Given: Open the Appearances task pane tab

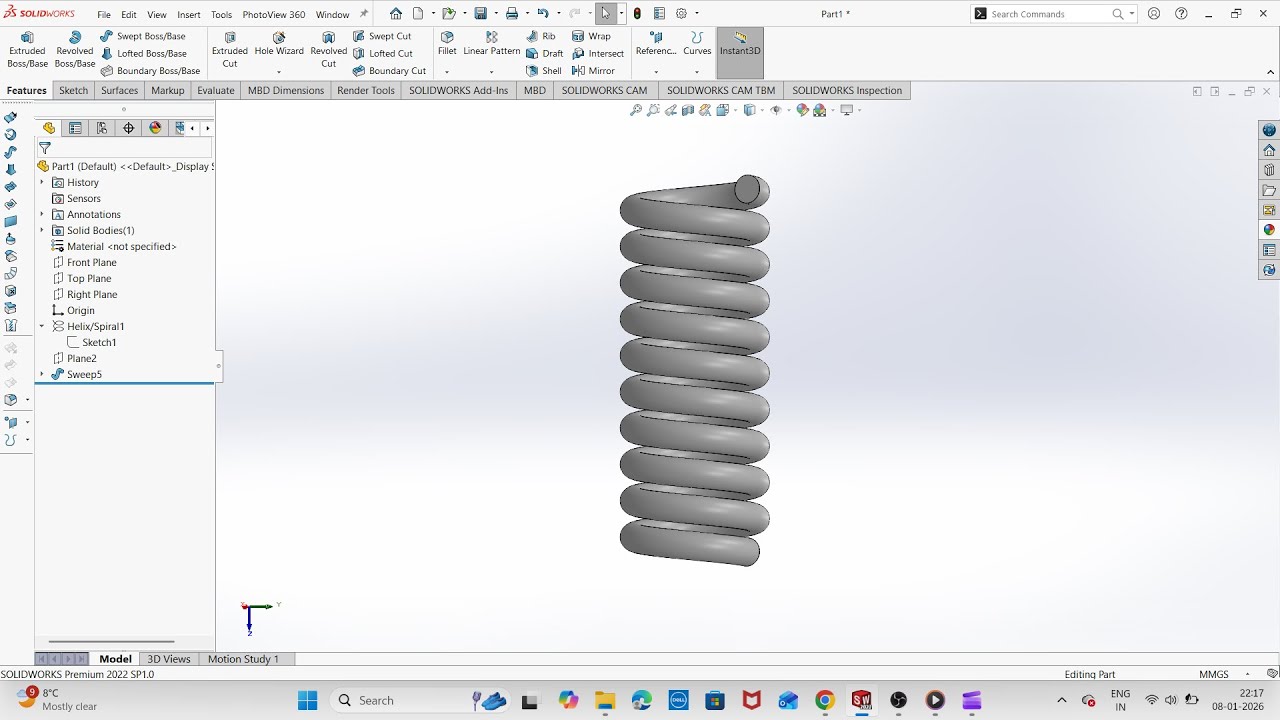Looking at the screenshot, I should pyautogui.click(x=1269, y=230).
